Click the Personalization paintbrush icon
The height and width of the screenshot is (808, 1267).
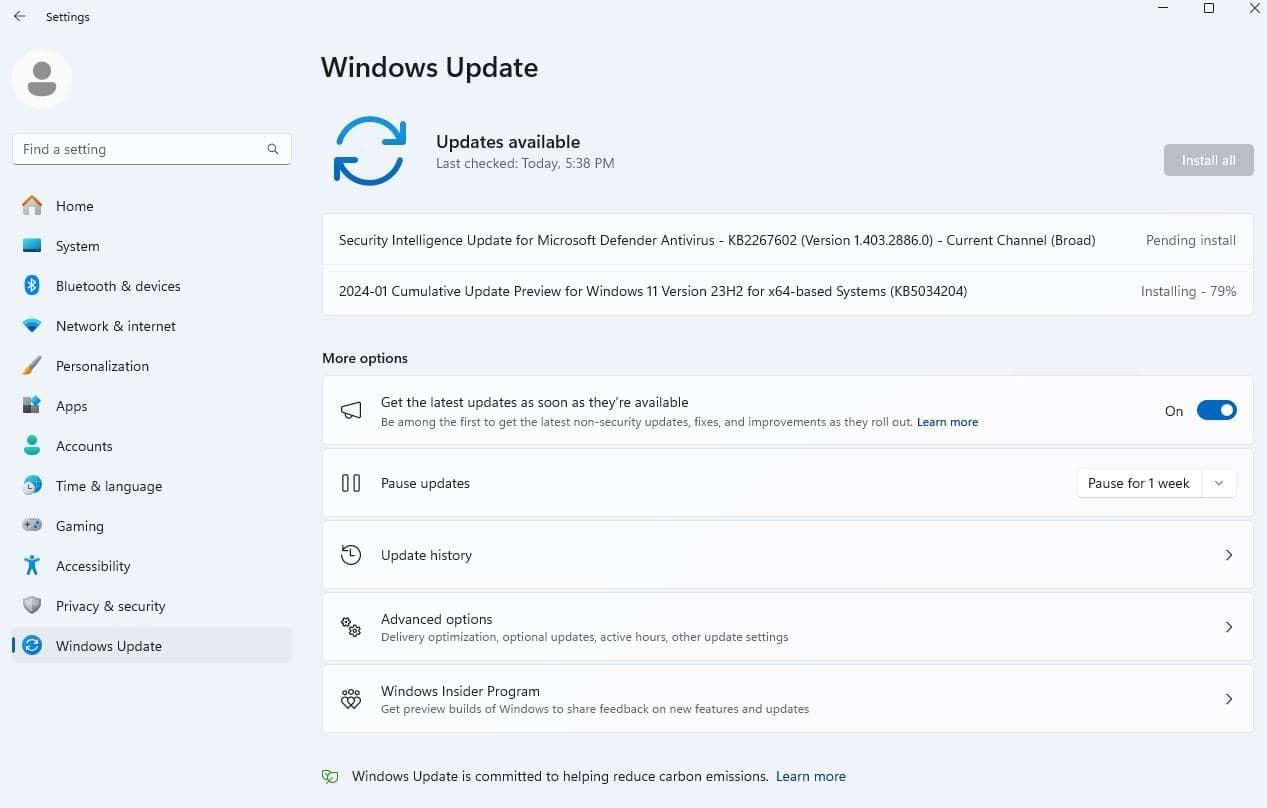(x=32, y=366)
